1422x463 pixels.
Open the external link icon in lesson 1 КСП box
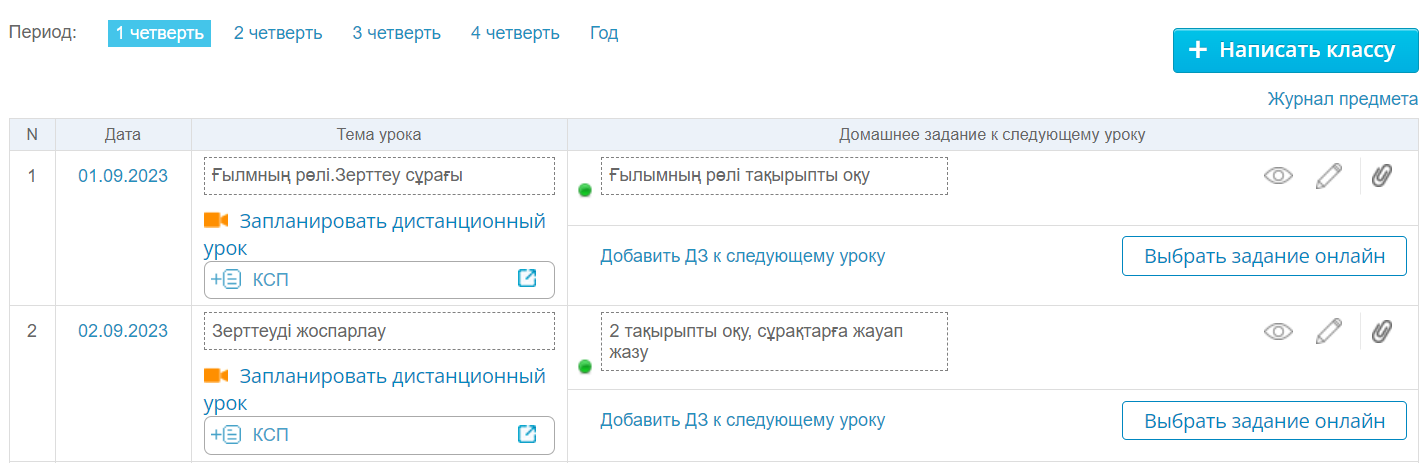tap(527, 279)
